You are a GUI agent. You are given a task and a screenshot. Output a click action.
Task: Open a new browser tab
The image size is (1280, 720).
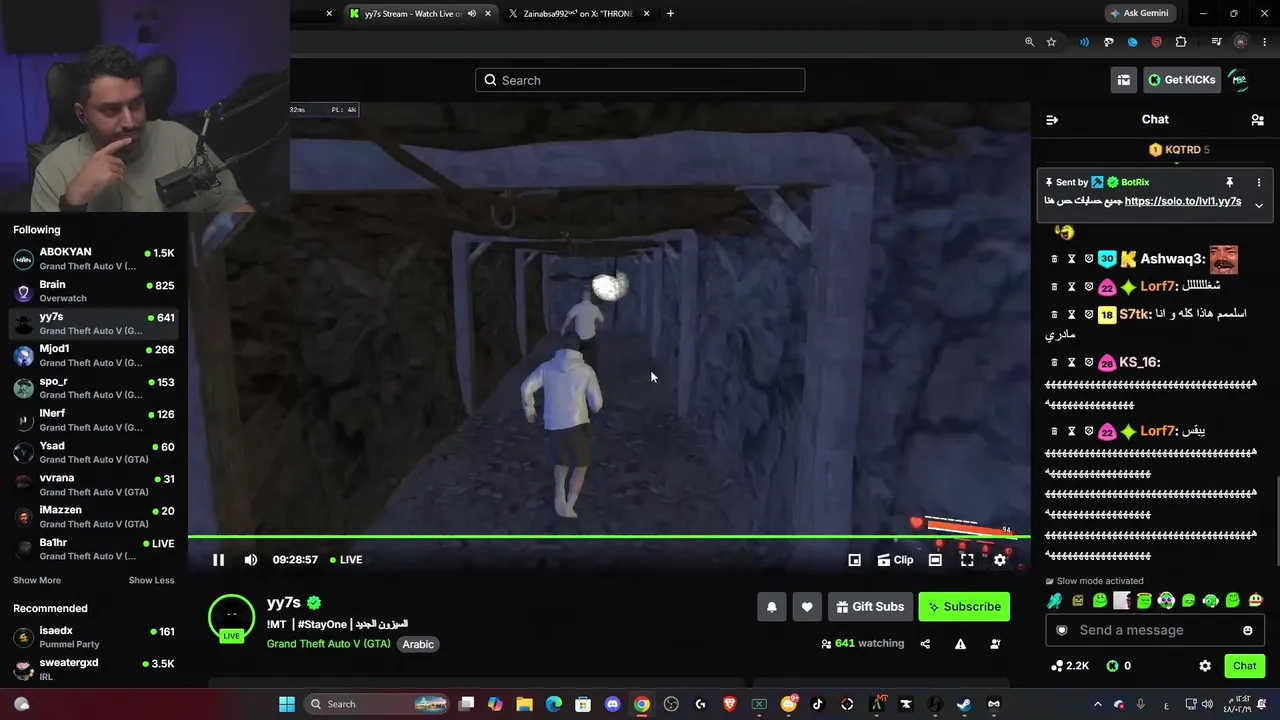(x=670, y=14)
